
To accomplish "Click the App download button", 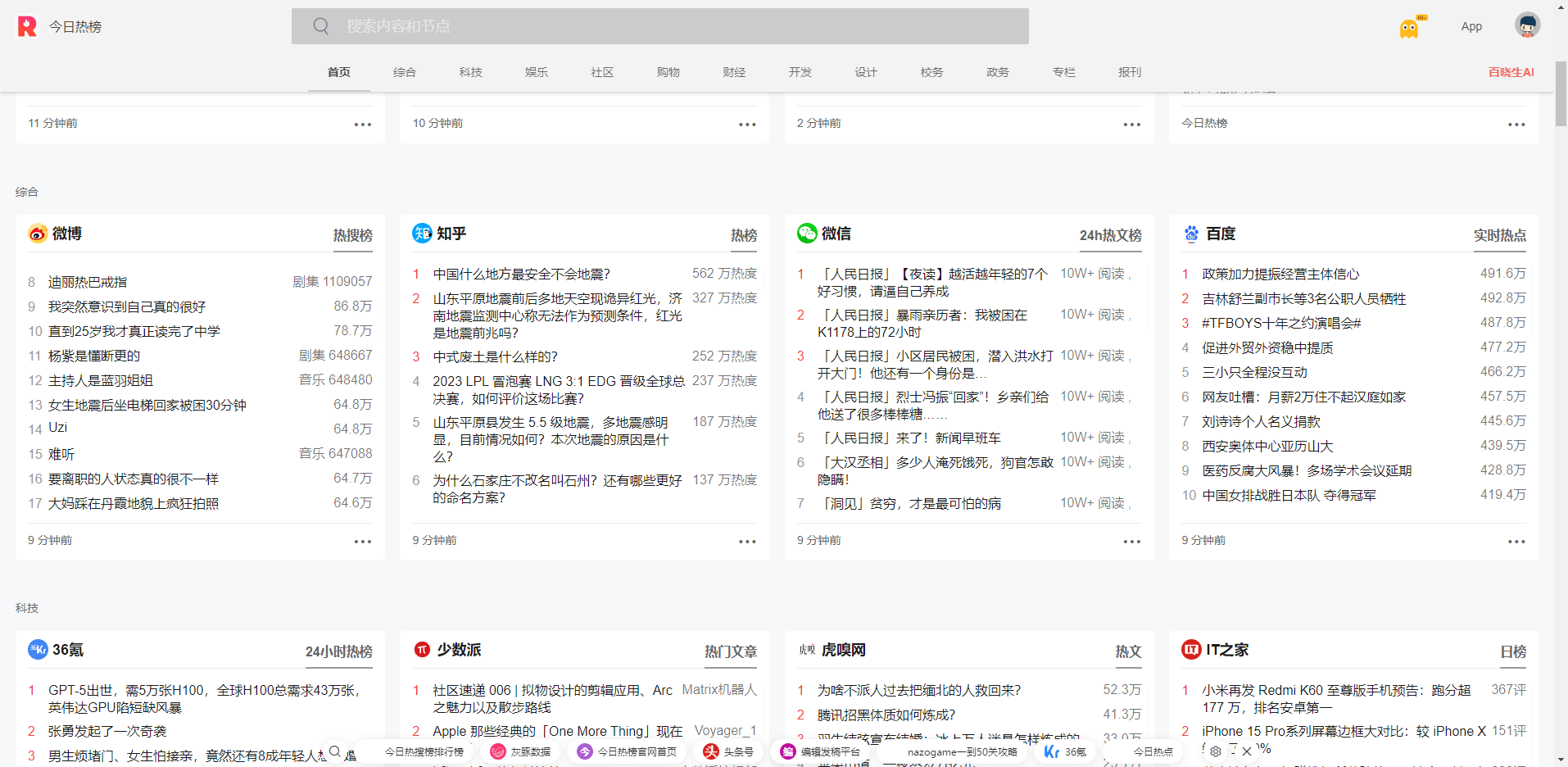I will point(1471,26).
